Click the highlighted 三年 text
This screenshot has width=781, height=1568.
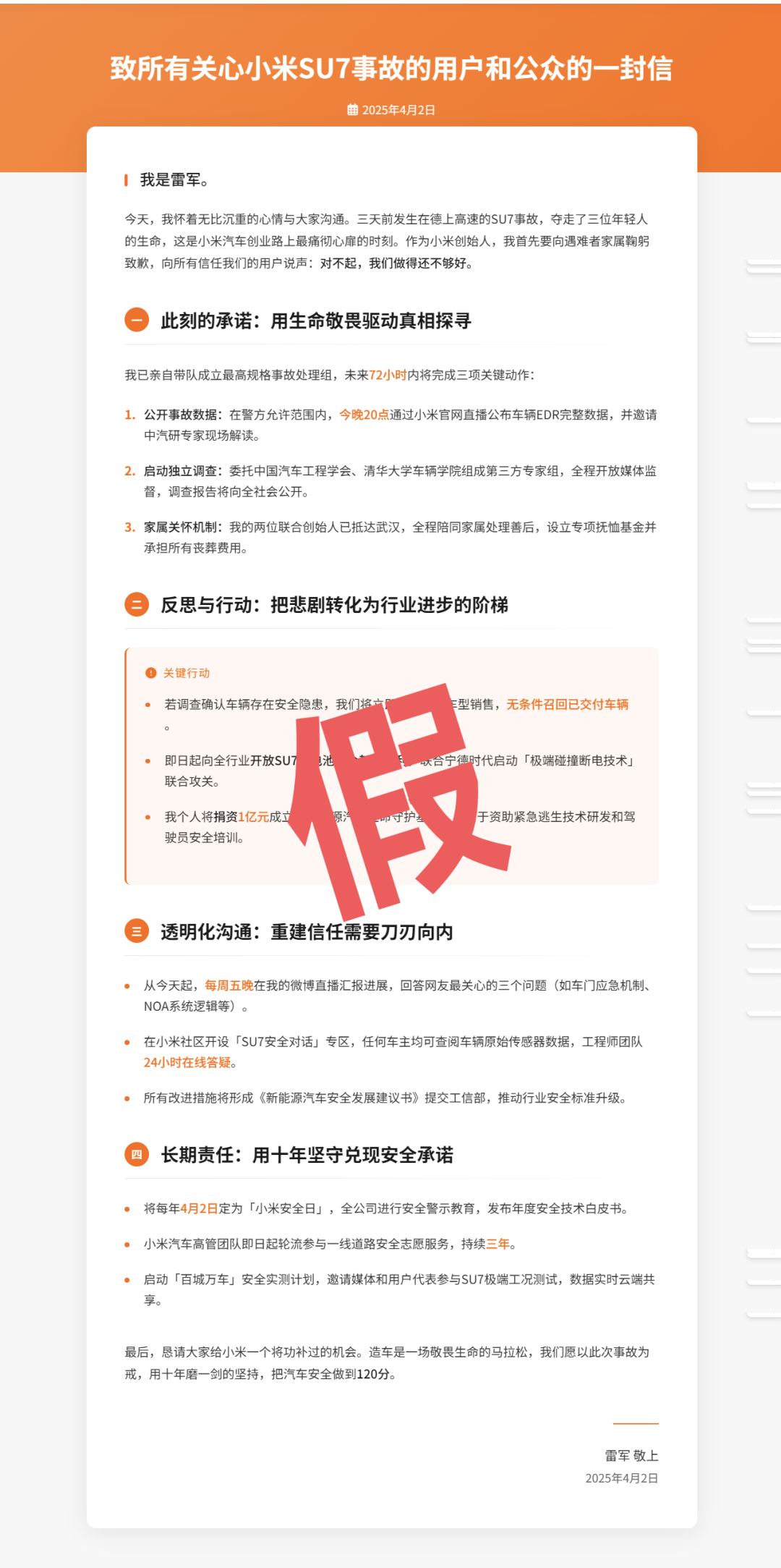498,1244
